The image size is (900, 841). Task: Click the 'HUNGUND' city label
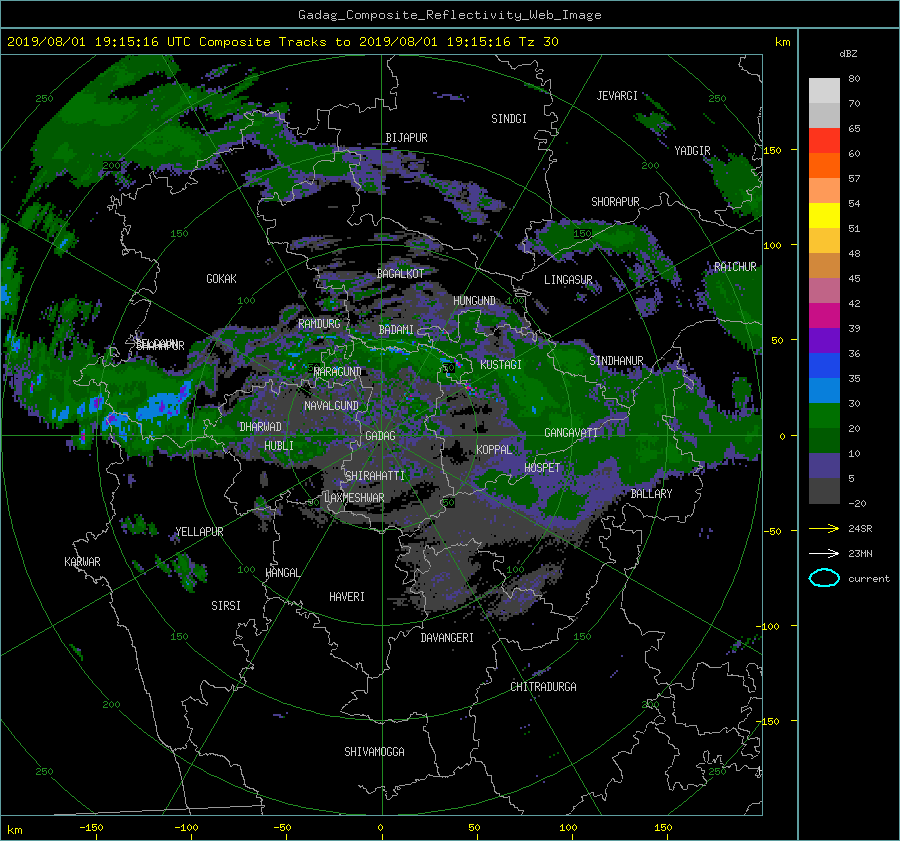[474, 301]
